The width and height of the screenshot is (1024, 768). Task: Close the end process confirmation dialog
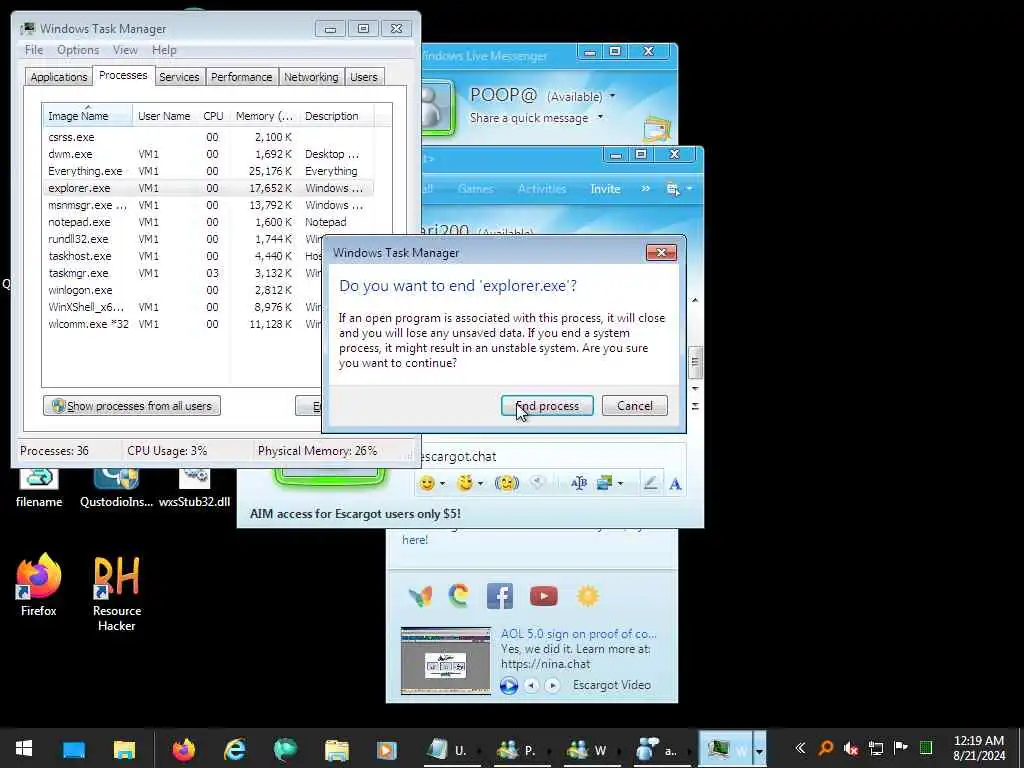pos(661,253)
